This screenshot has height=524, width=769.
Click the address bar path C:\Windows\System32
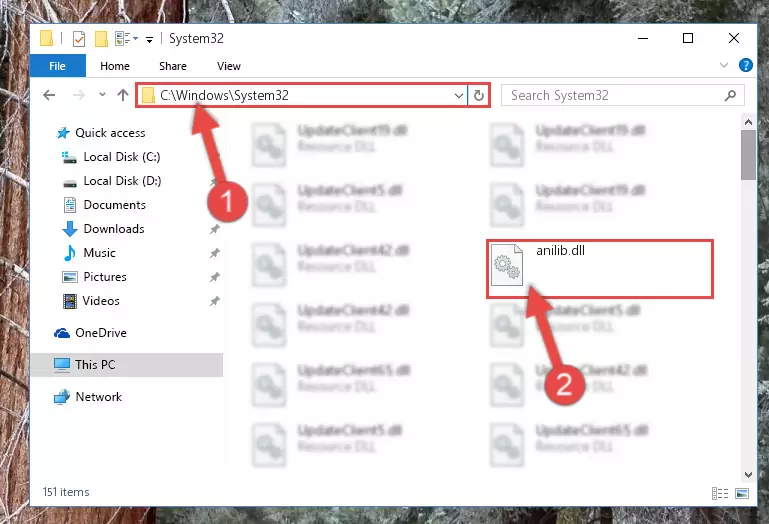pyautogui.click(x=224, y=95)
